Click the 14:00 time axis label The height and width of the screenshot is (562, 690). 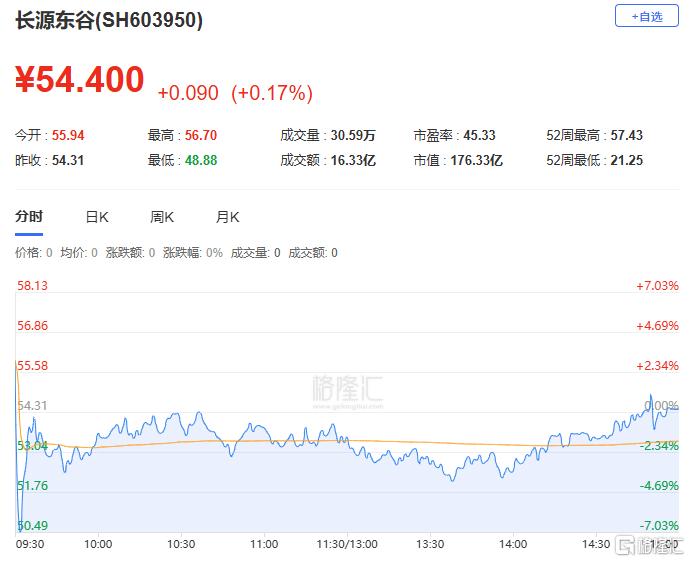pyautogui.click(x=513, y=544)
